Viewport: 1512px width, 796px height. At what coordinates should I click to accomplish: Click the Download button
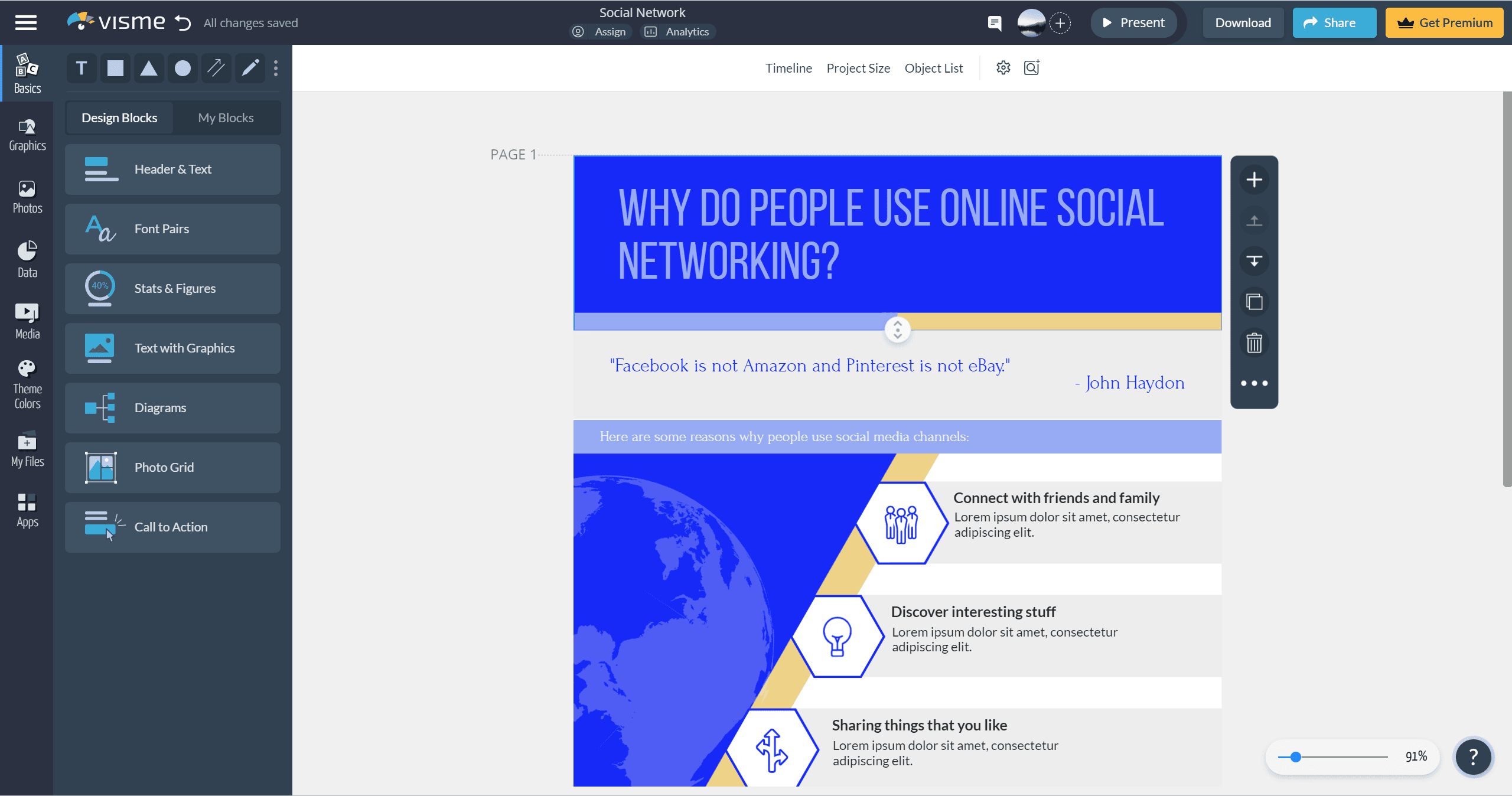click(x=1243, y=23)
